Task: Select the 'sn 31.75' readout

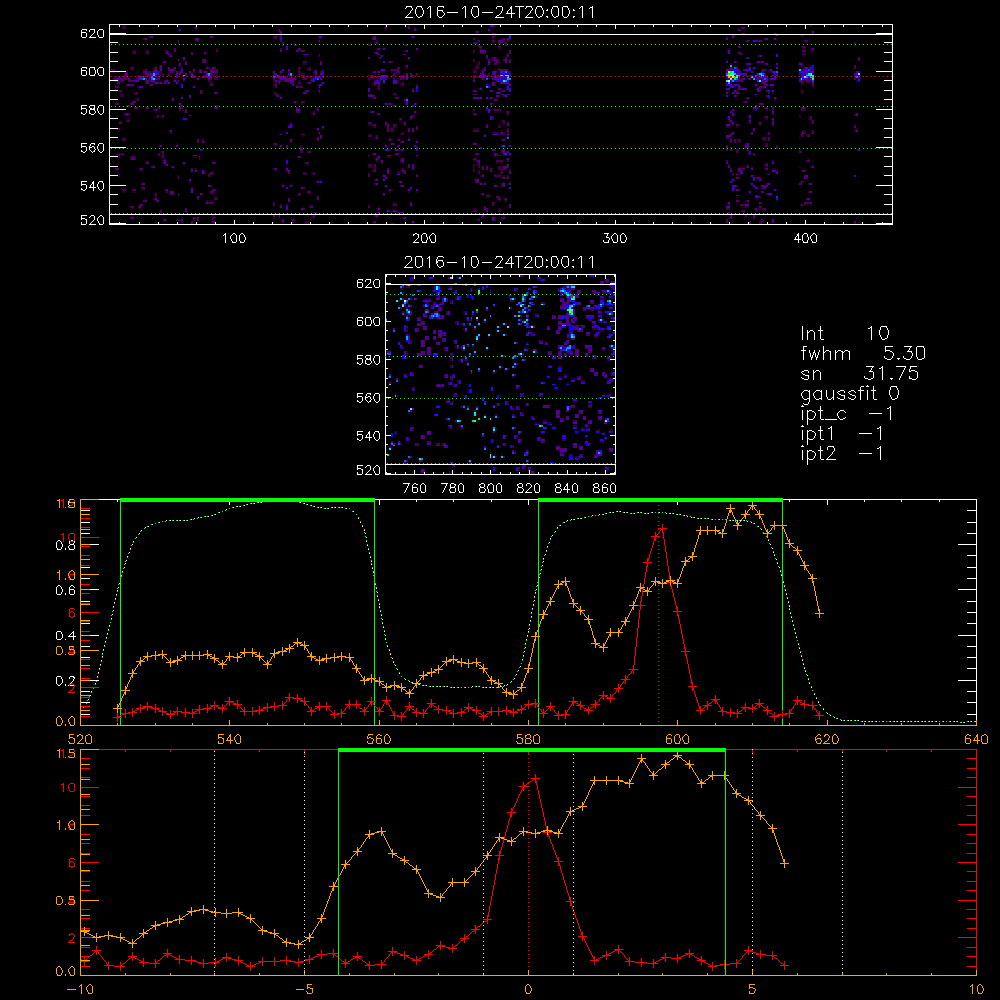Action: pos(860,373)
